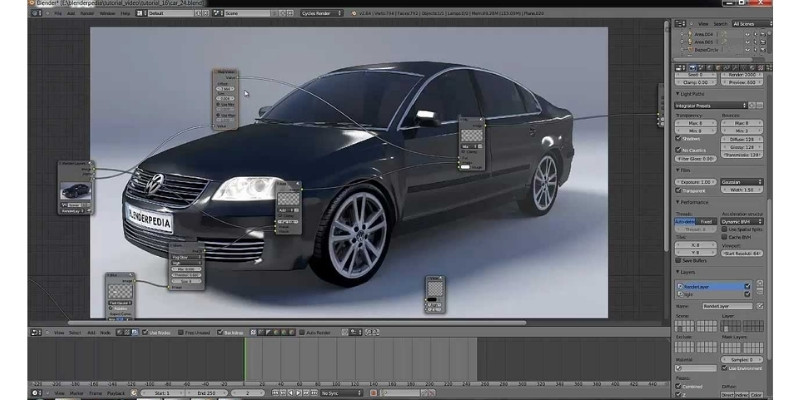This screenshot has width=800, height=400.
Task: Open the Integrator Presets dropdown
Action: point(711,106)
